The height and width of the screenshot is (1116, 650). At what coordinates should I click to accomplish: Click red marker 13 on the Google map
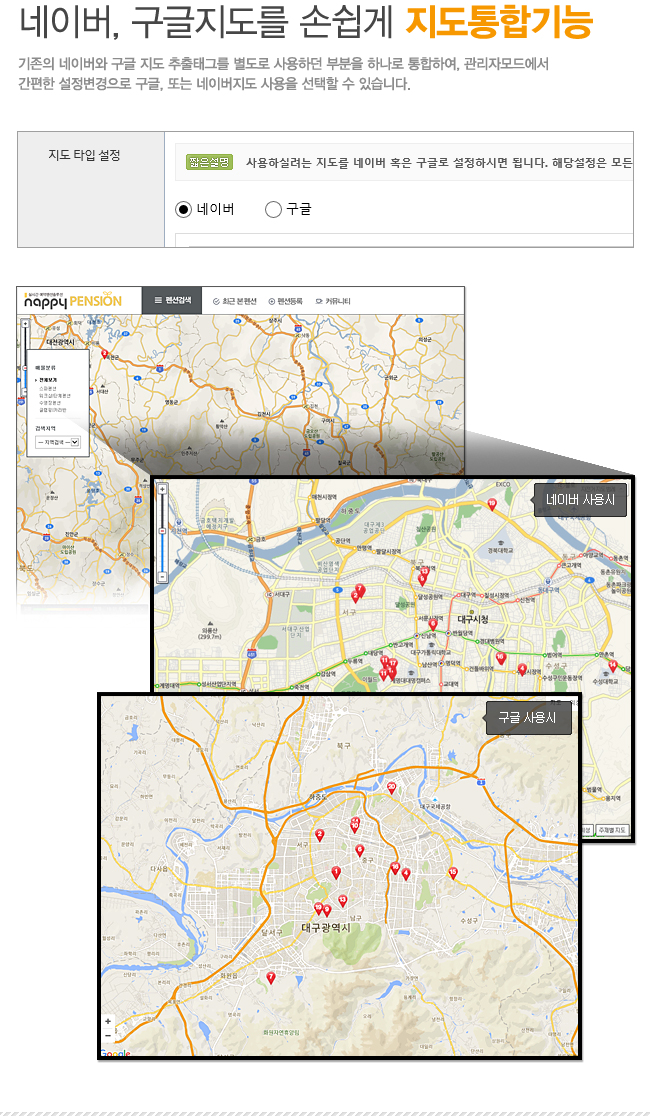pos(342,901)
